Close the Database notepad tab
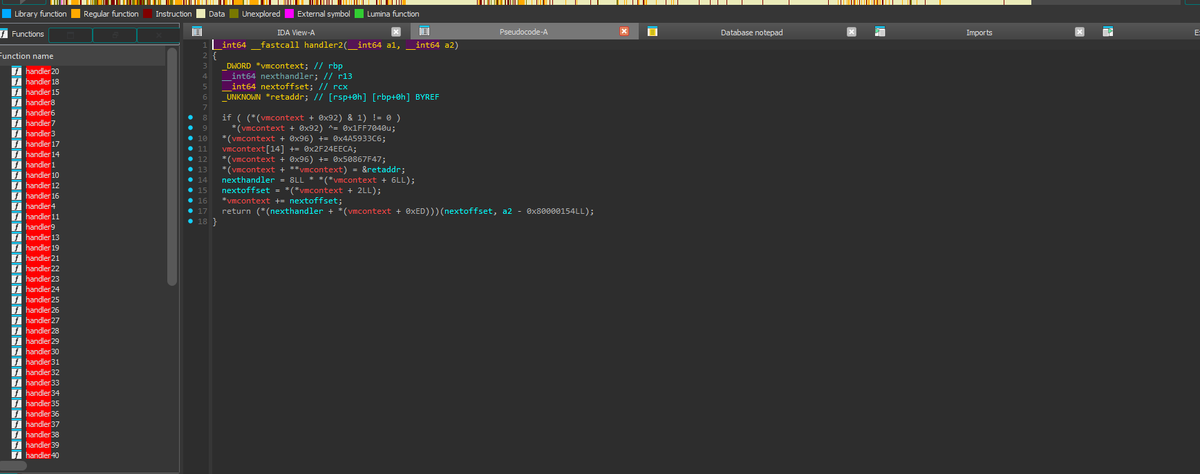This screenshot has width=1200, height=474. (852, 33)
